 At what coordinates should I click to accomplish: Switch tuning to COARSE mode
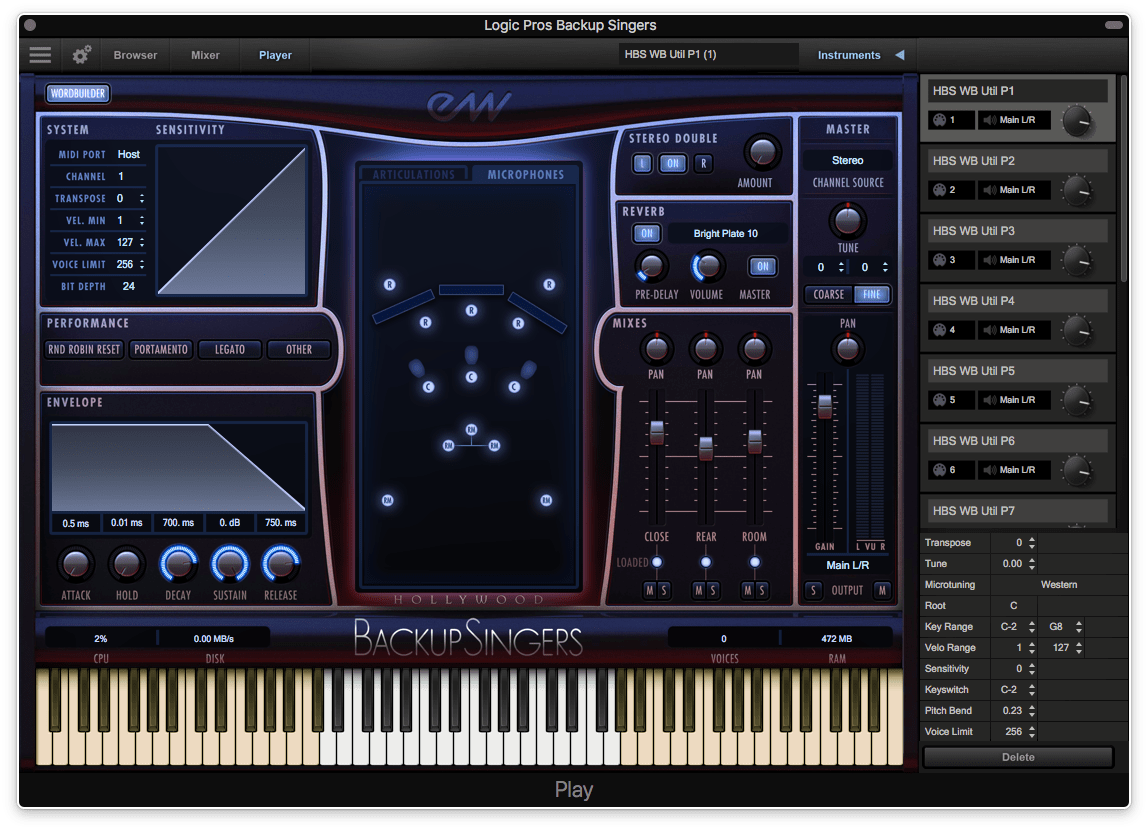tap(829, 294)
